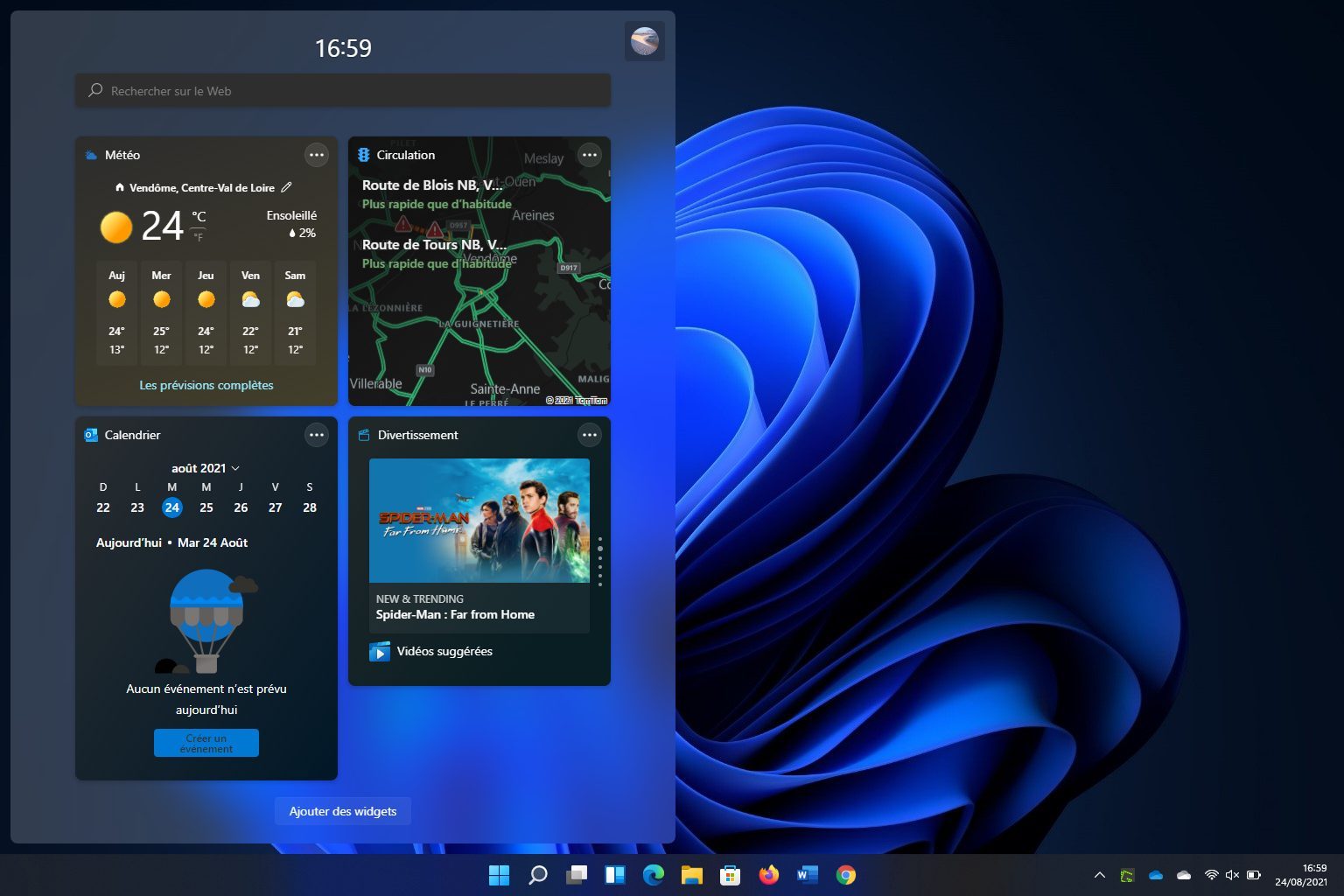Click the Rechercher sur le Web field
This screenshot has width=1344, height=896.
(343, 91)
